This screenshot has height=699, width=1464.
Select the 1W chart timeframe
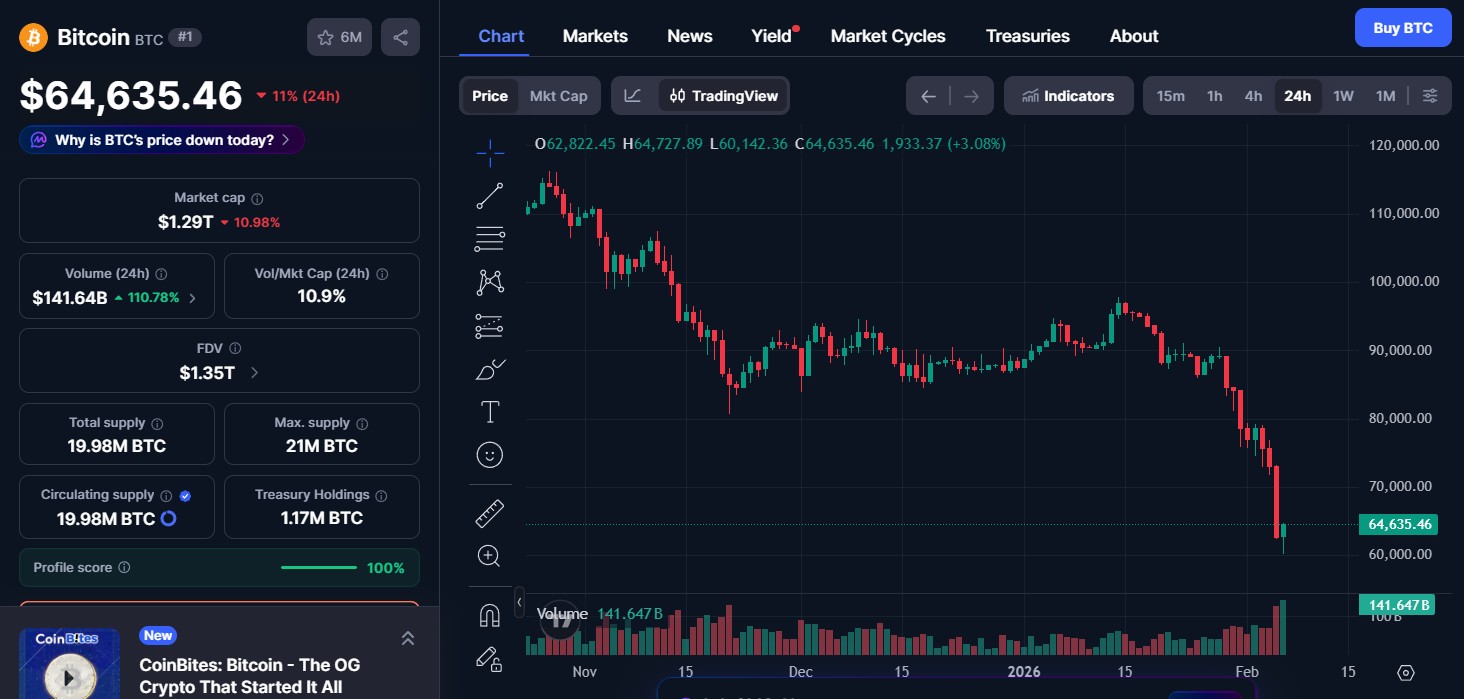[1343, 95]
